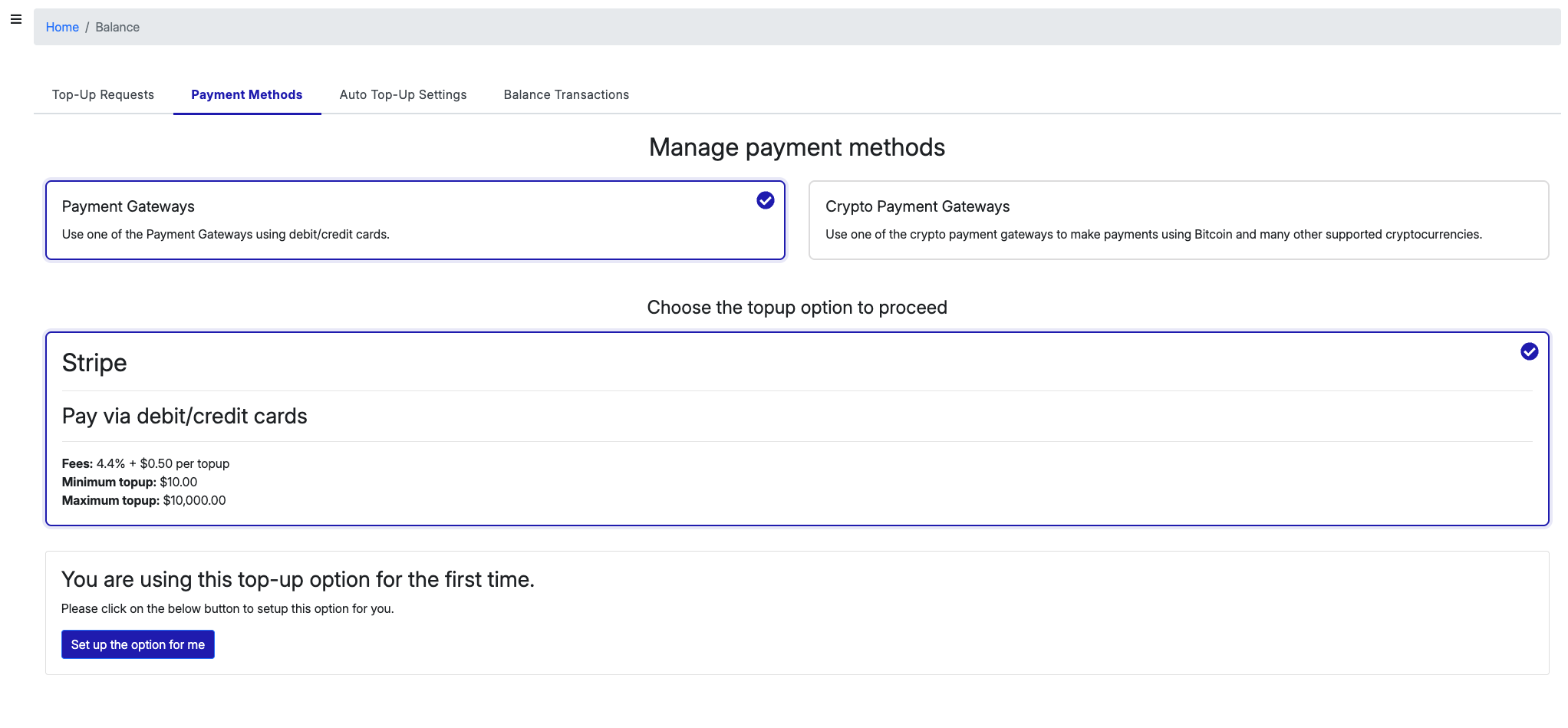Open the Top-Up Requests tab
Image resolution: width=1568 pixels, height=728 pixels.
click(x=103, y=94)
